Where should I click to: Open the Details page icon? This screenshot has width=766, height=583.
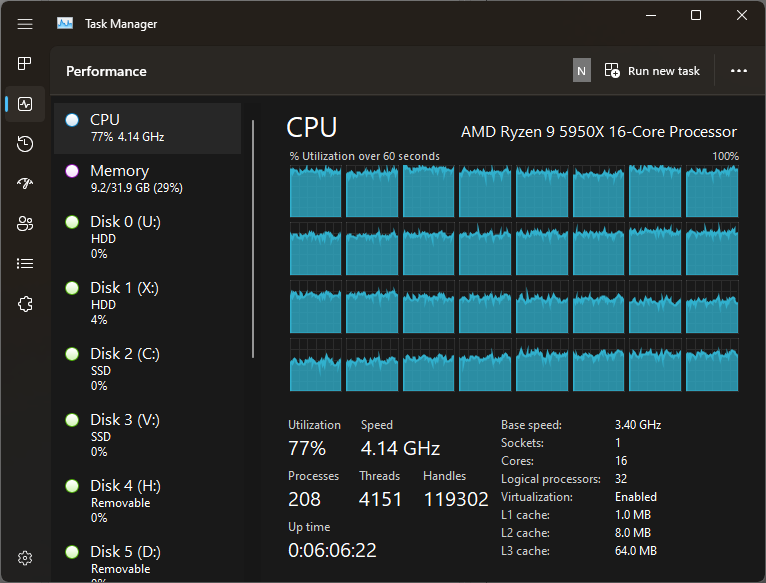25,264
